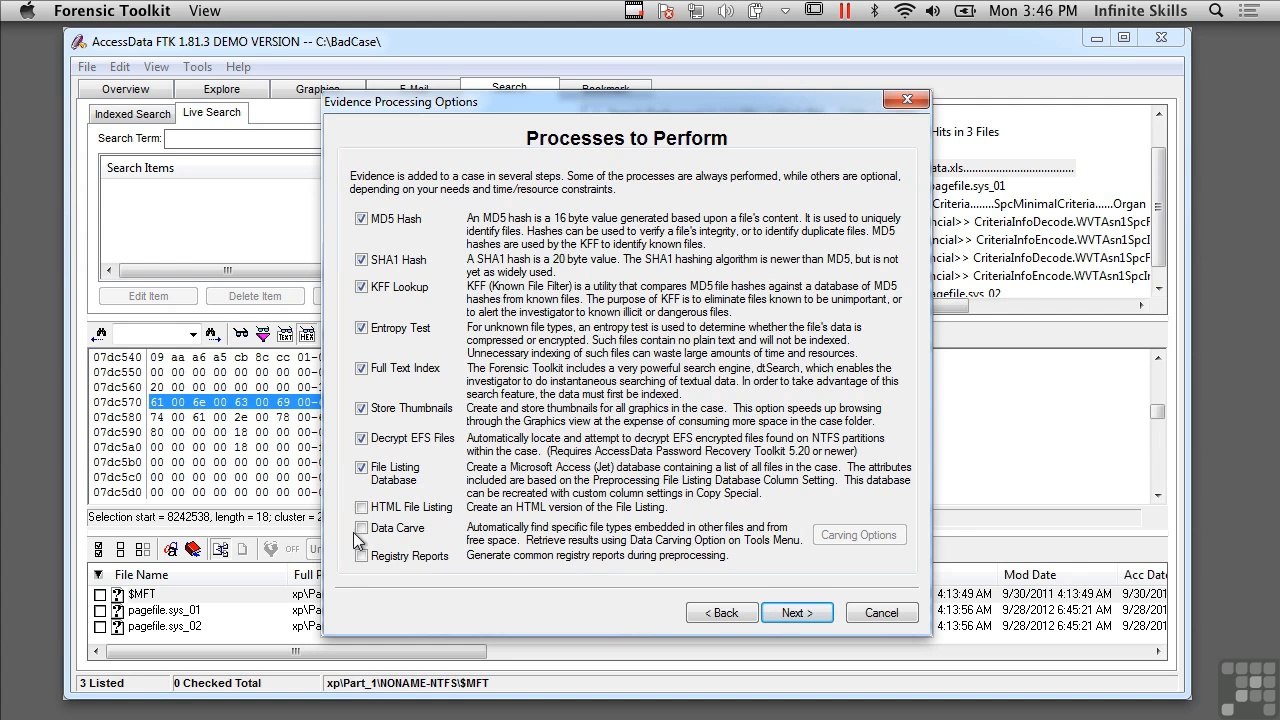This screenshot has height=720, width=1280.
Task: Check the pagefile.sys_01 row checkbox
Action: pyautogui.click(x=100, y=611)
